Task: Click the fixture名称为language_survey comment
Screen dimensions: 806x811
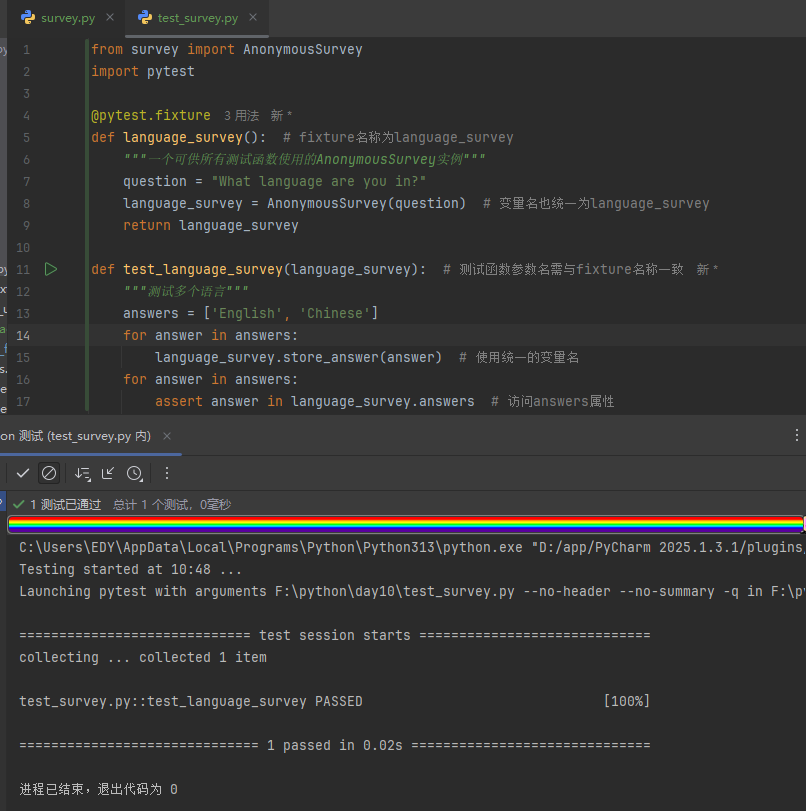Action: [x=398, y=138]
